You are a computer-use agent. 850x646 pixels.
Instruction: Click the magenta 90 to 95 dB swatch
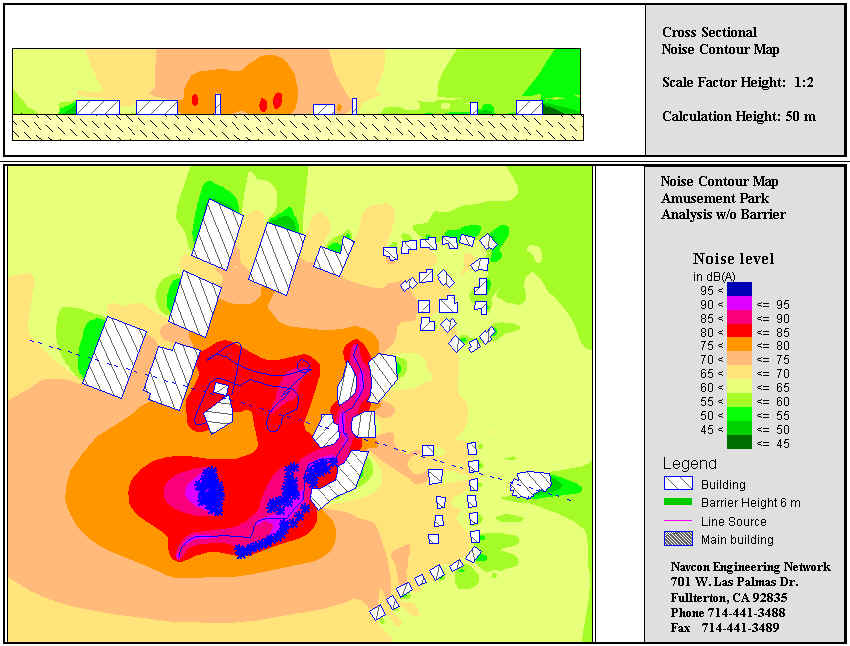(x=738, y=304)
